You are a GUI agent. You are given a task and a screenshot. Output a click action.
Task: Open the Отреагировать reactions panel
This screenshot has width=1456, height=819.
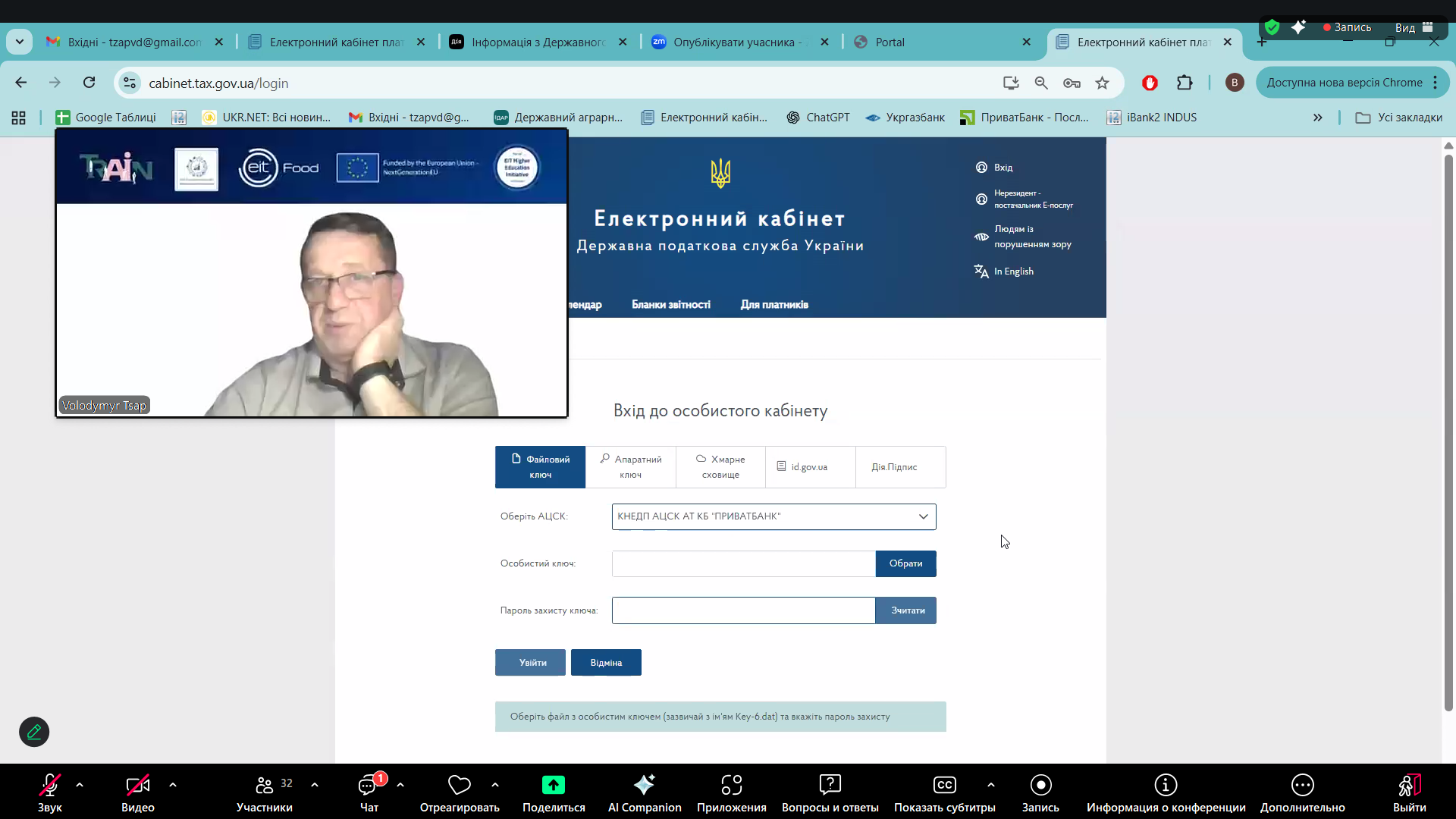pyautogui.click(x=459, y=792)
